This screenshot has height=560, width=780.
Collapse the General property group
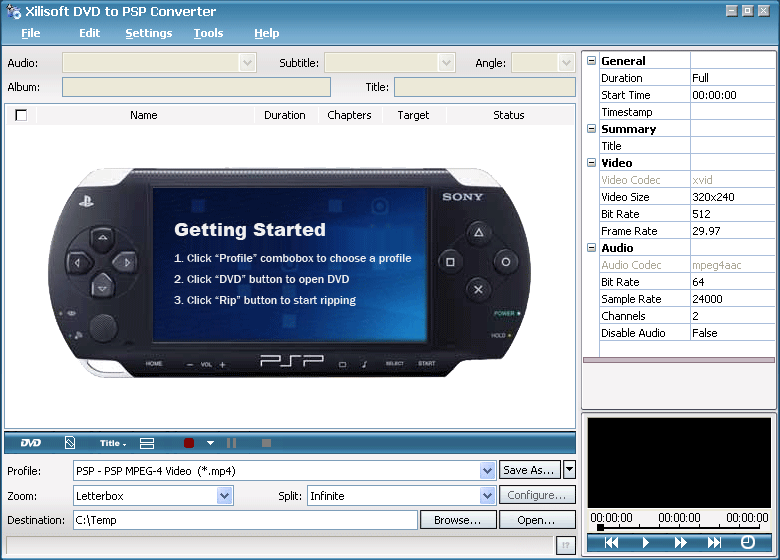coord(591,61)
